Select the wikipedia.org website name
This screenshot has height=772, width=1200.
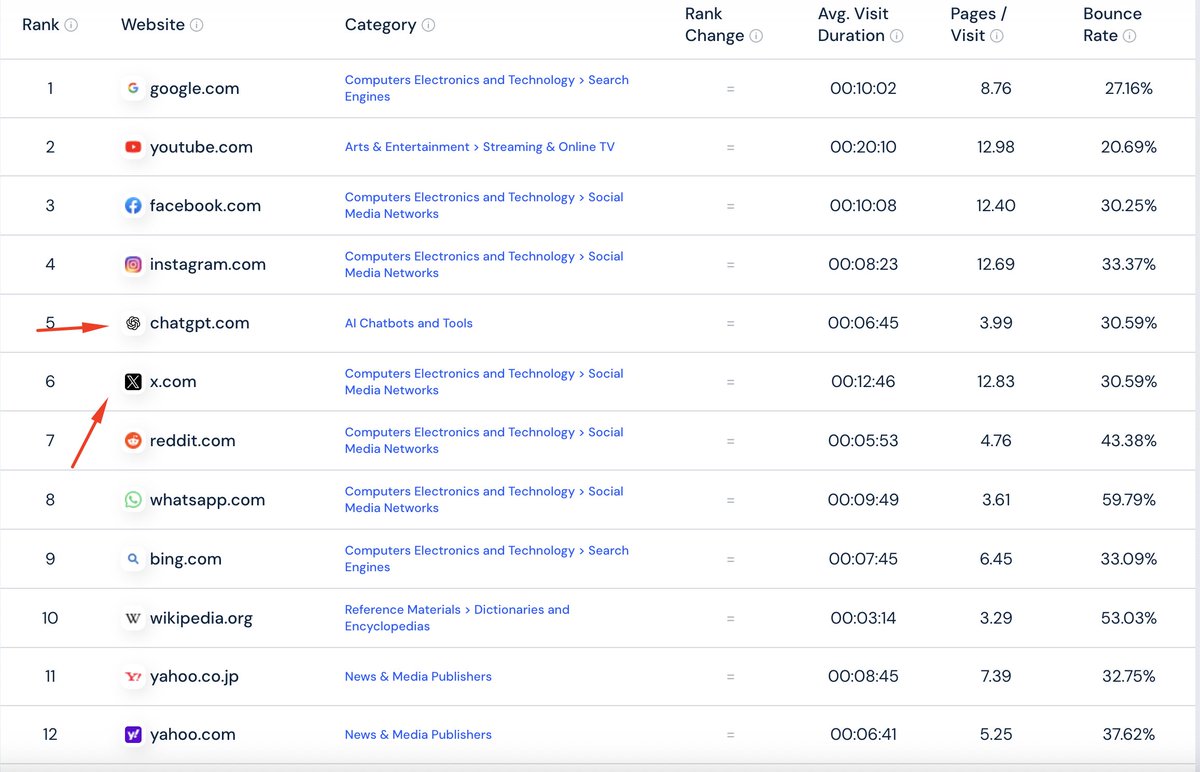[x=203, y=618]
